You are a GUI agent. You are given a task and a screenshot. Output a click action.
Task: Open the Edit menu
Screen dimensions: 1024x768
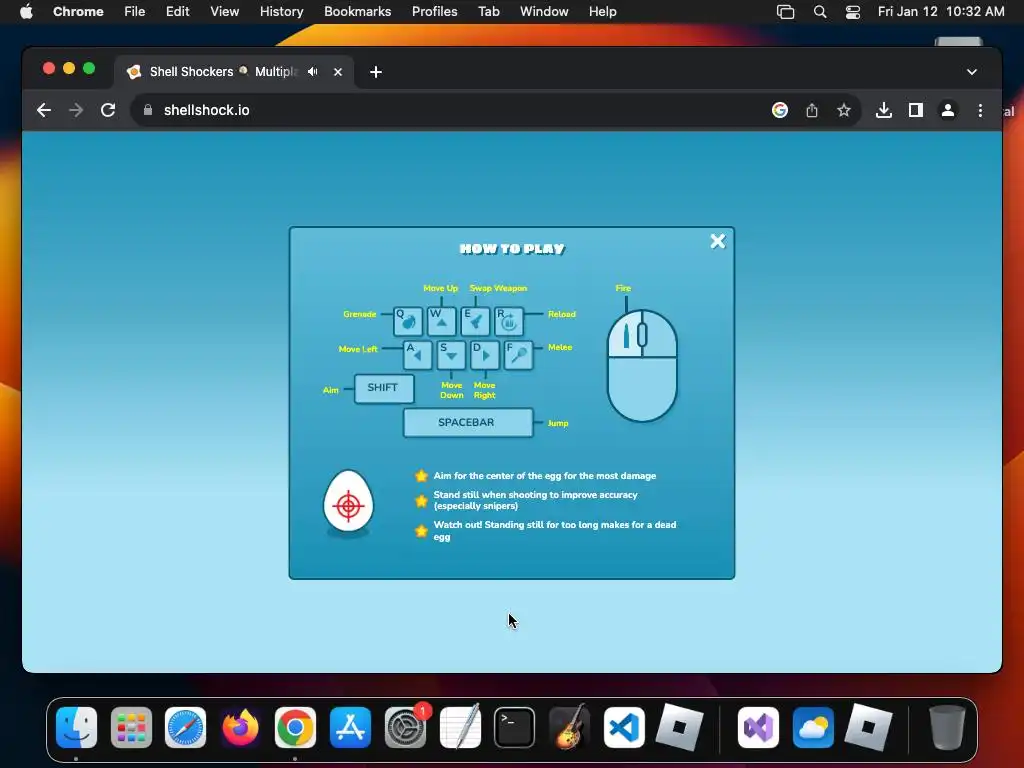click(177, 12)
